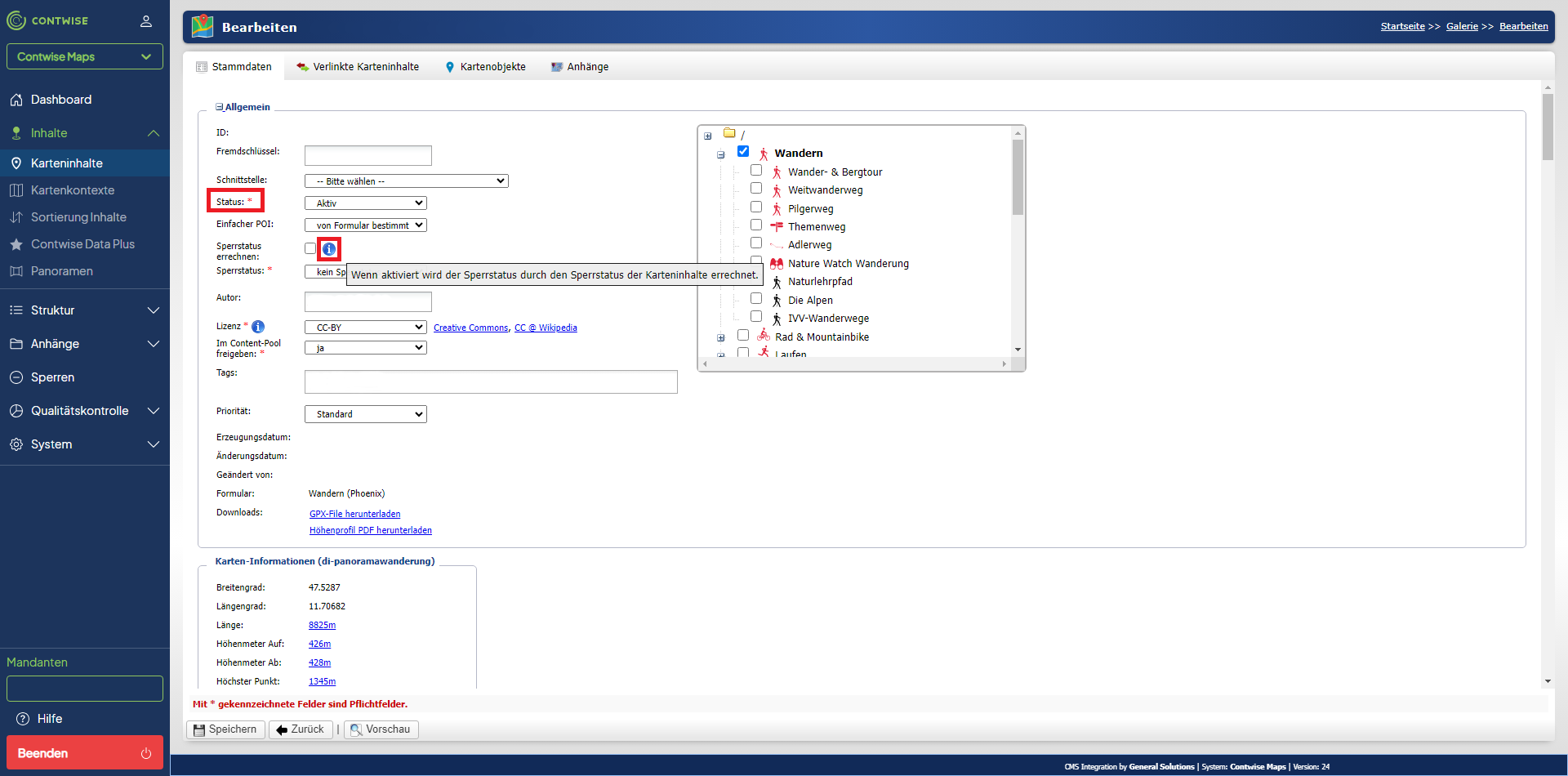1568x776 pixels.
Task: Click the Sperren circle icon
Action: (x=16, y=377)
